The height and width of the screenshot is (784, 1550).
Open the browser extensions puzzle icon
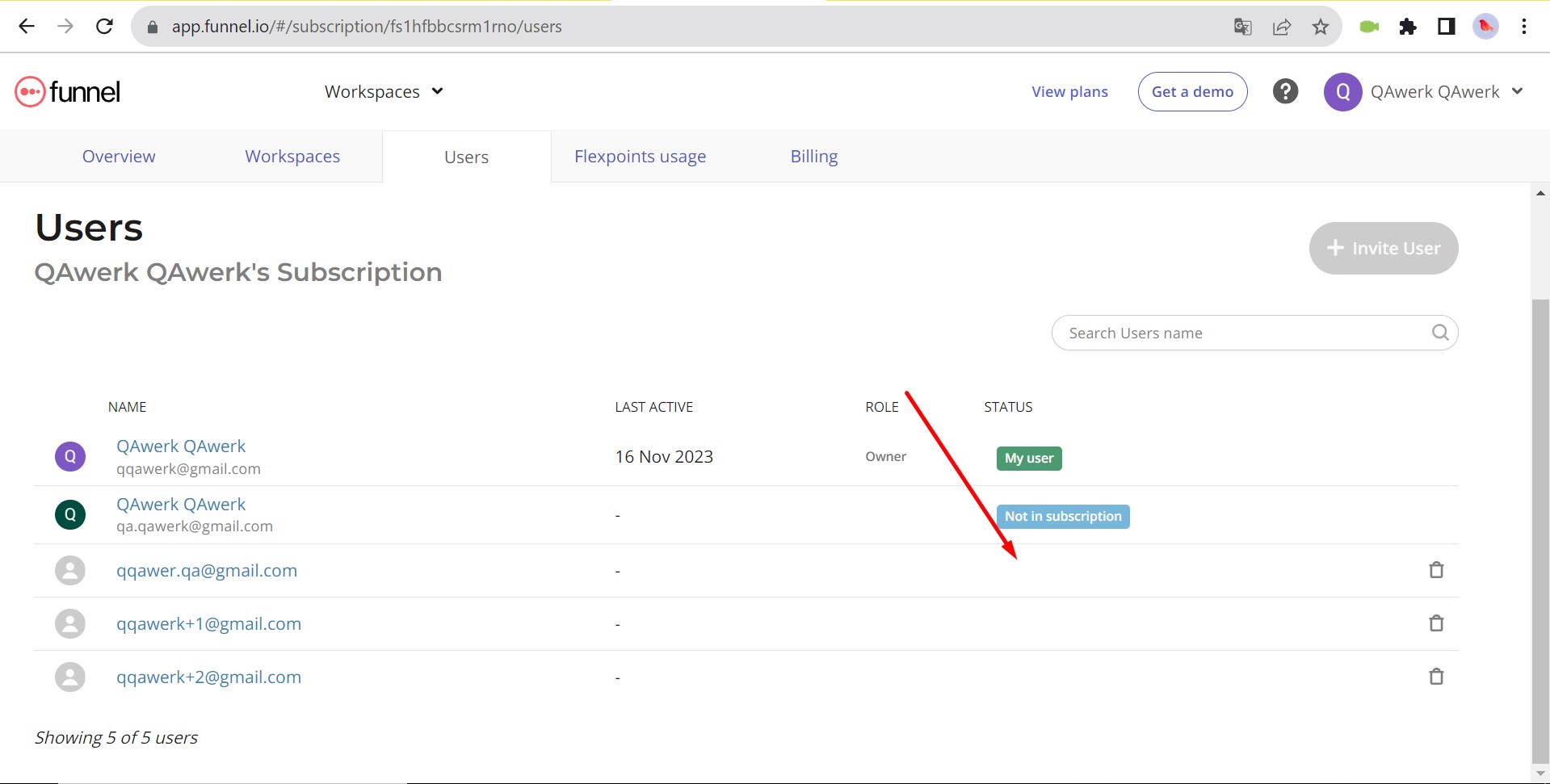coord(1408,27)
